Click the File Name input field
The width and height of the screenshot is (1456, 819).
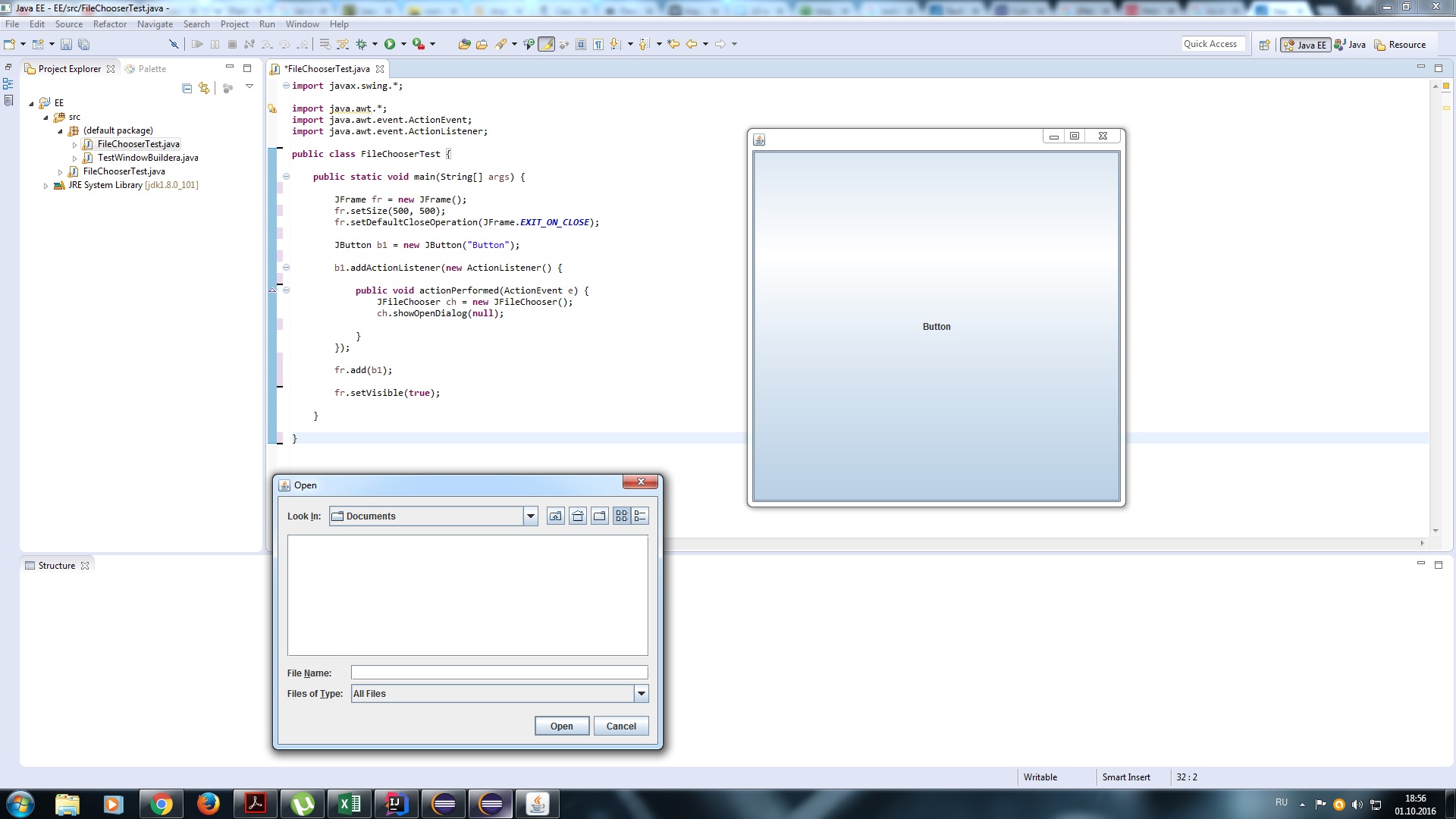pos(499,673)
